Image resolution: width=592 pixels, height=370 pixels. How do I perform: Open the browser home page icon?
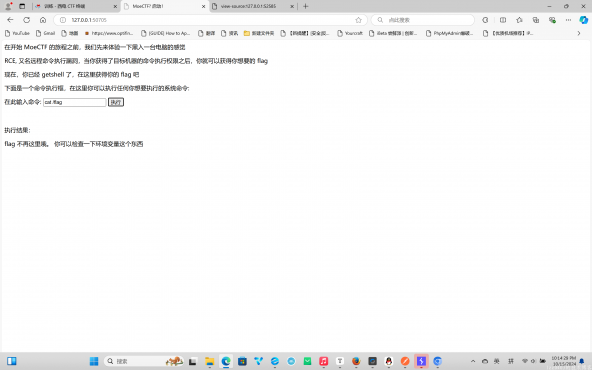[43, 20]
